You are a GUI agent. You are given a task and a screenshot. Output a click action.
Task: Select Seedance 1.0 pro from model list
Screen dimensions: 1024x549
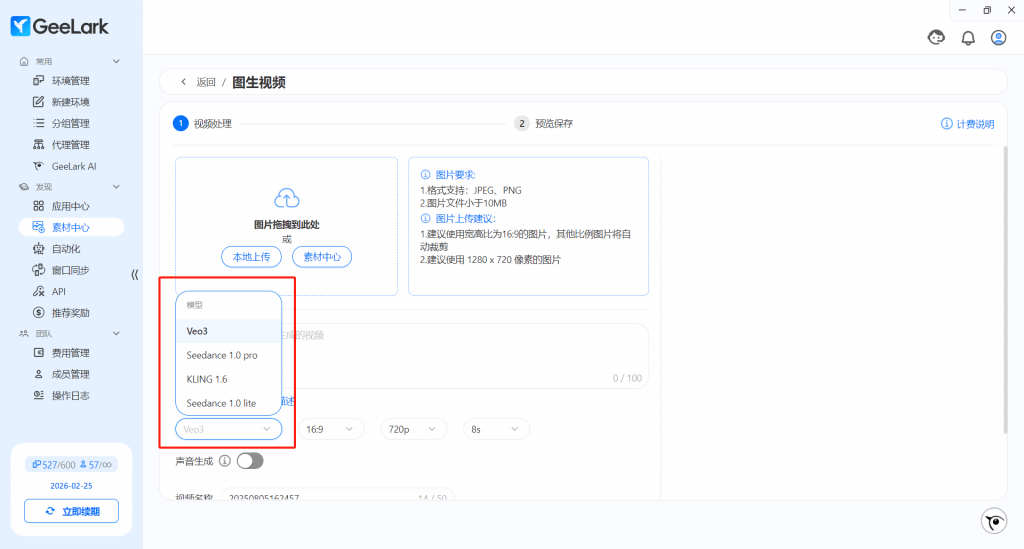coord(222,355)
